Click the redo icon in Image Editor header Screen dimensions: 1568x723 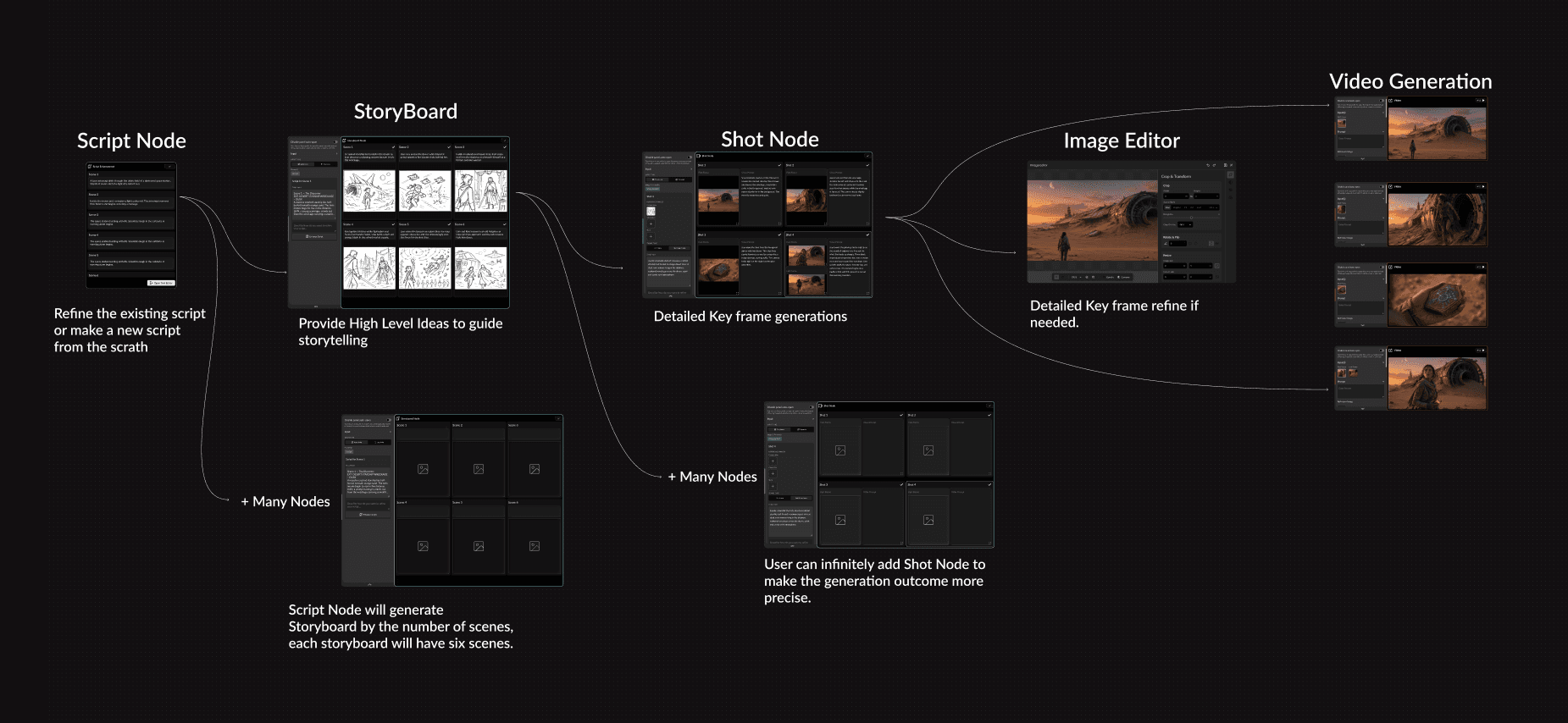(1214, 165)
